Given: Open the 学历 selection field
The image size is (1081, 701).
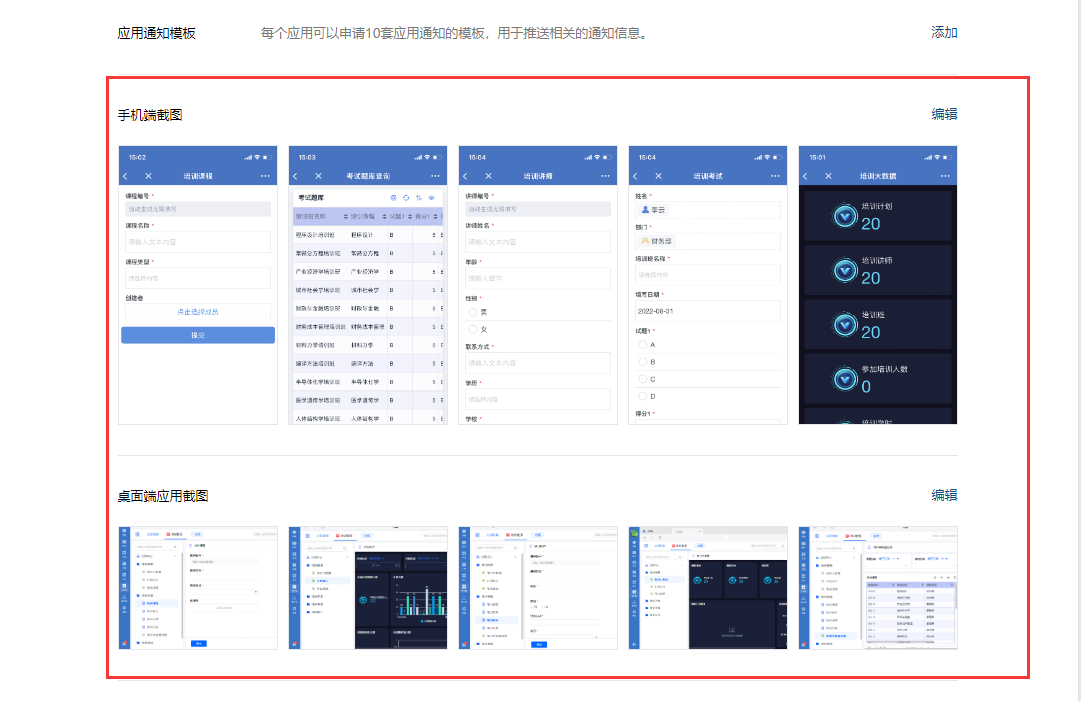Looking at the screenshot, I should click(x=538, y=399).
